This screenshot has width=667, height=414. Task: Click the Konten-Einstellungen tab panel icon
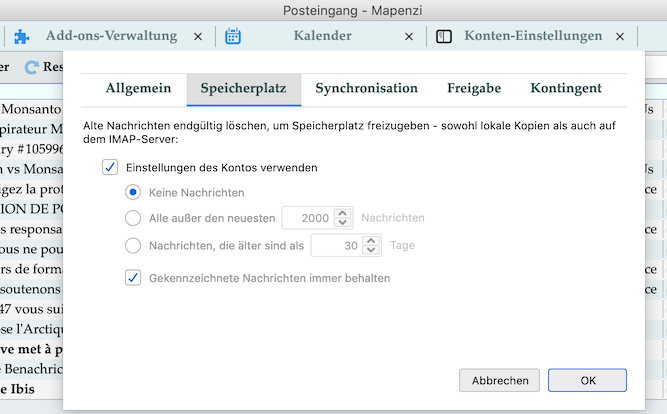pos(444,37)
